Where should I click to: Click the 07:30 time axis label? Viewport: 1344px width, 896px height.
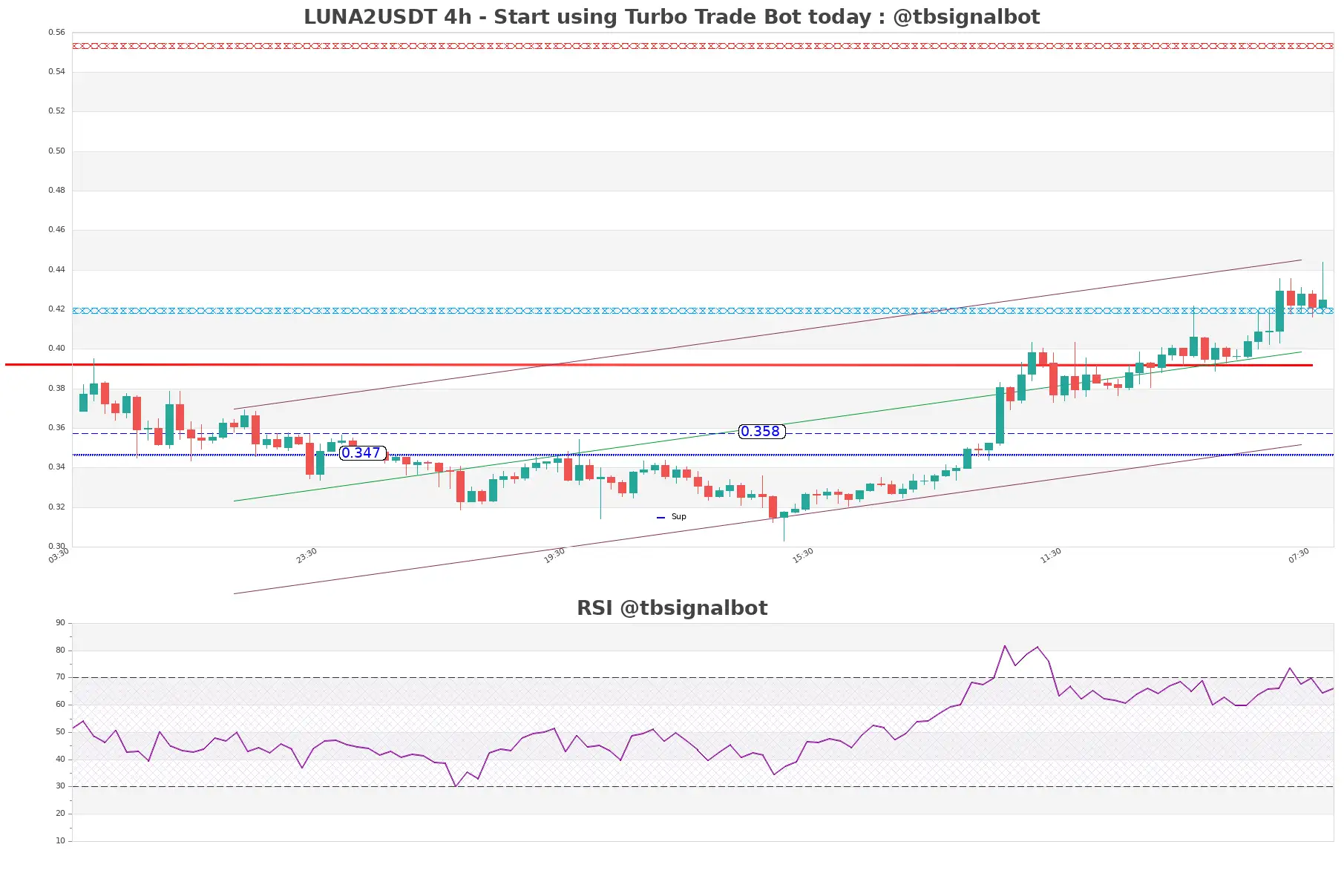click(x=1299, y=556)
